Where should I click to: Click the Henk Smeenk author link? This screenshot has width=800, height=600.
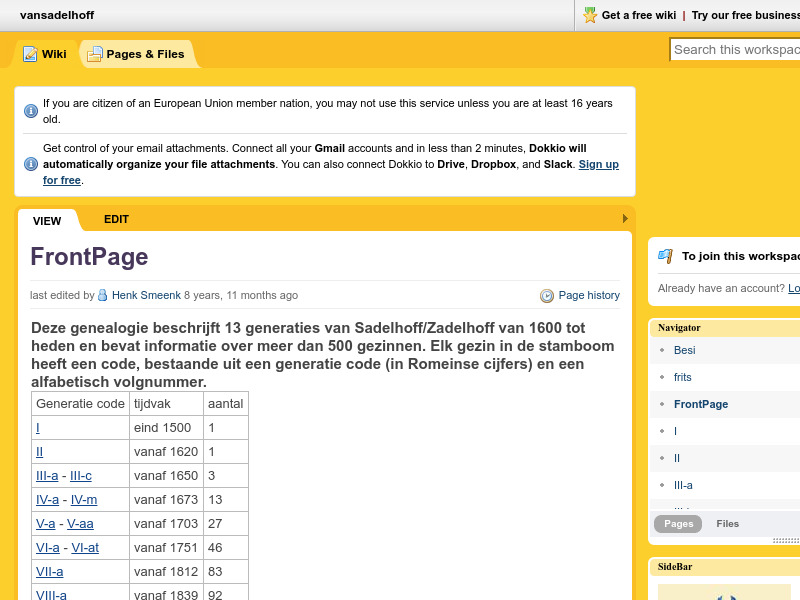point(146,295)
